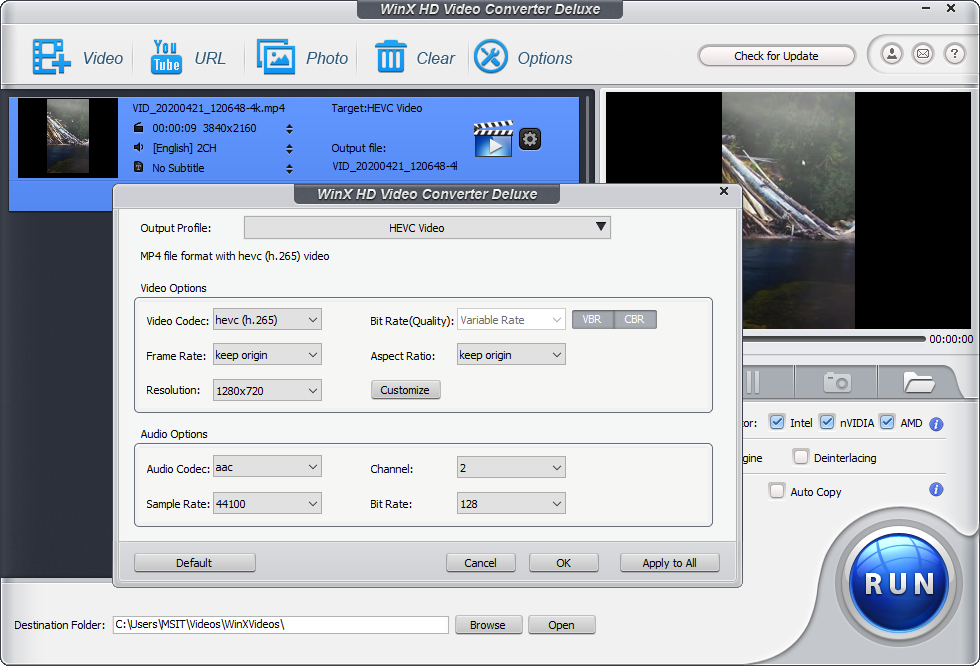Click the mail envelope icon near top right
This screenshot has width=980, height=666.
pos(921,54)
